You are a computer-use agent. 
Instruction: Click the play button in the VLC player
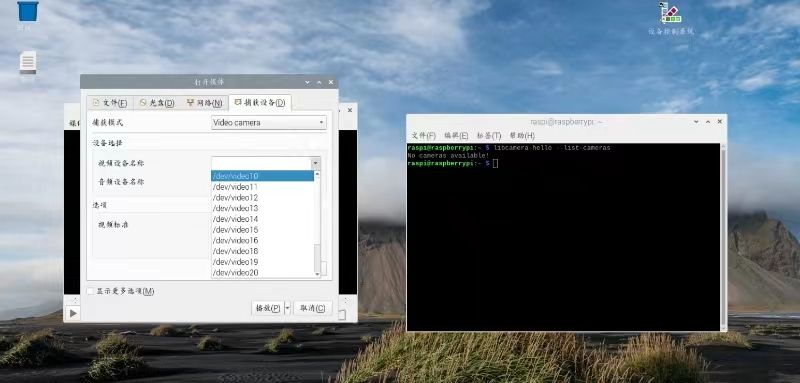[73, 313]
